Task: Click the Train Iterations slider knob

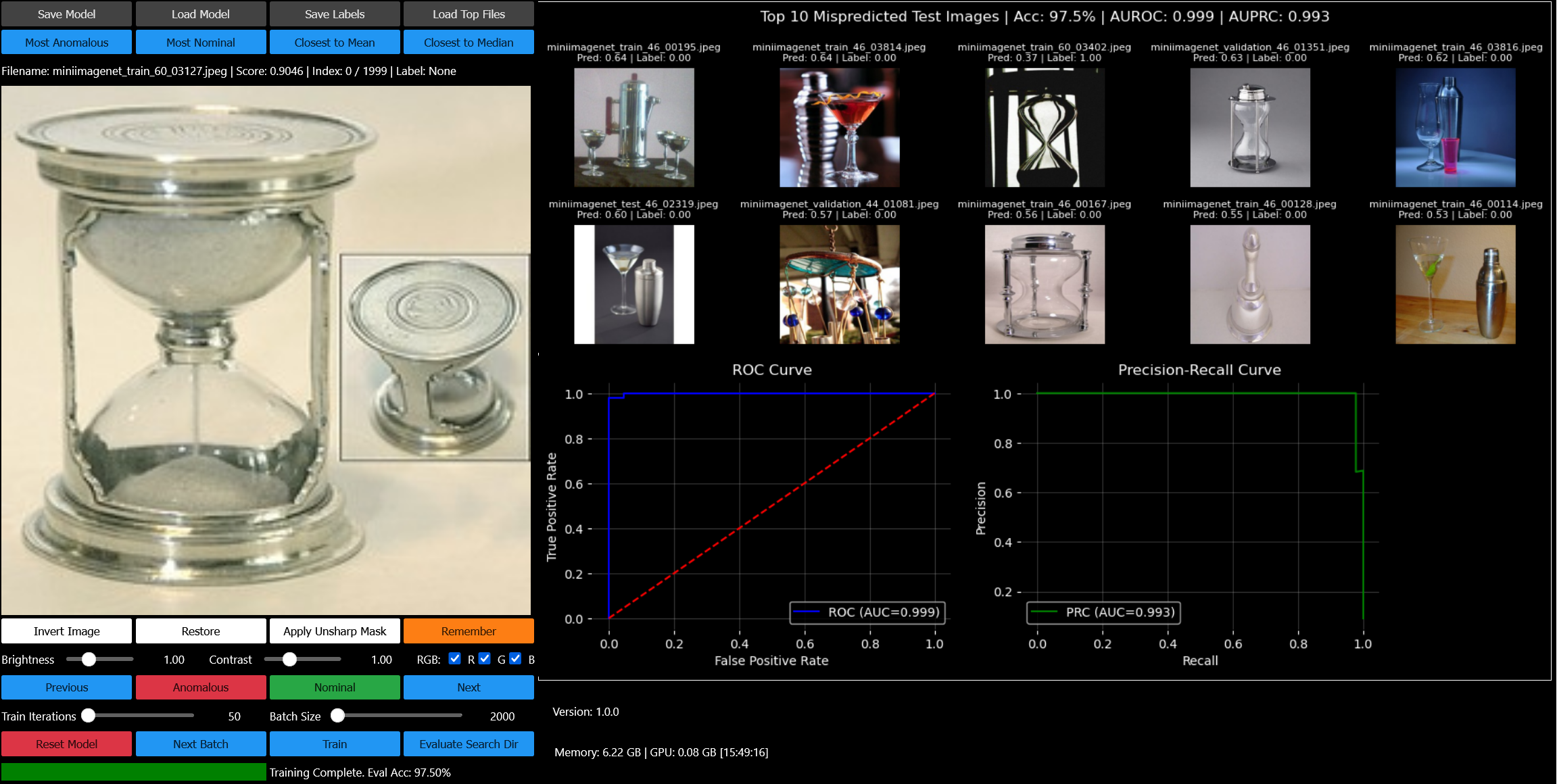Action: coord(89,716)
